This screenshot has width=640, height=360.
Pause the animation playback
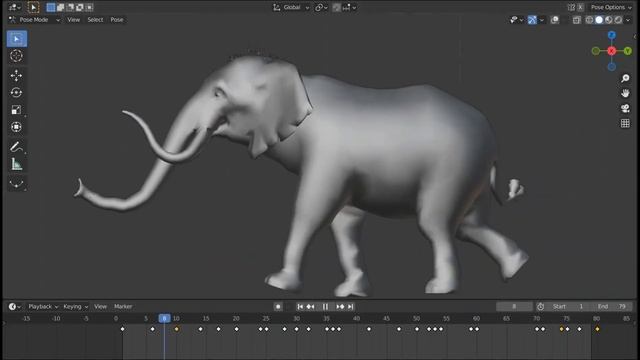(x=325, y=307)
